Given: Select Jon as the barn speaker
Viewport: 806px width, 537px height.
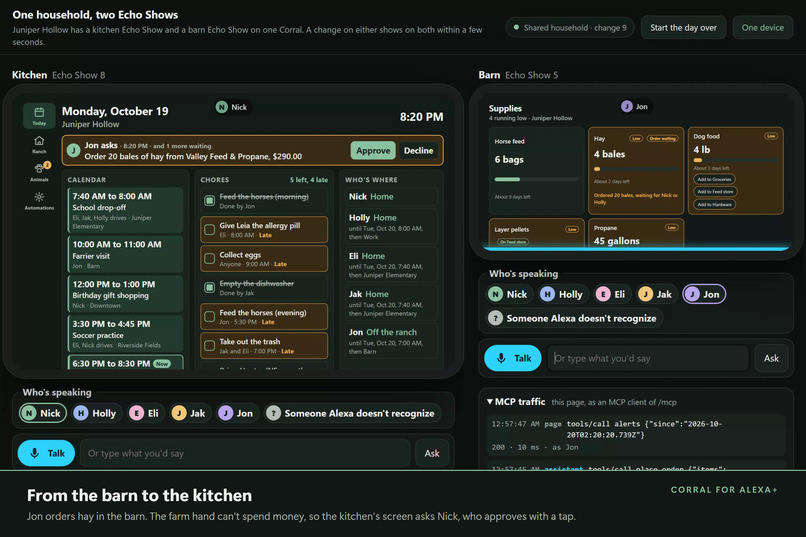Looking at the screenshot, I should [704, 294].
